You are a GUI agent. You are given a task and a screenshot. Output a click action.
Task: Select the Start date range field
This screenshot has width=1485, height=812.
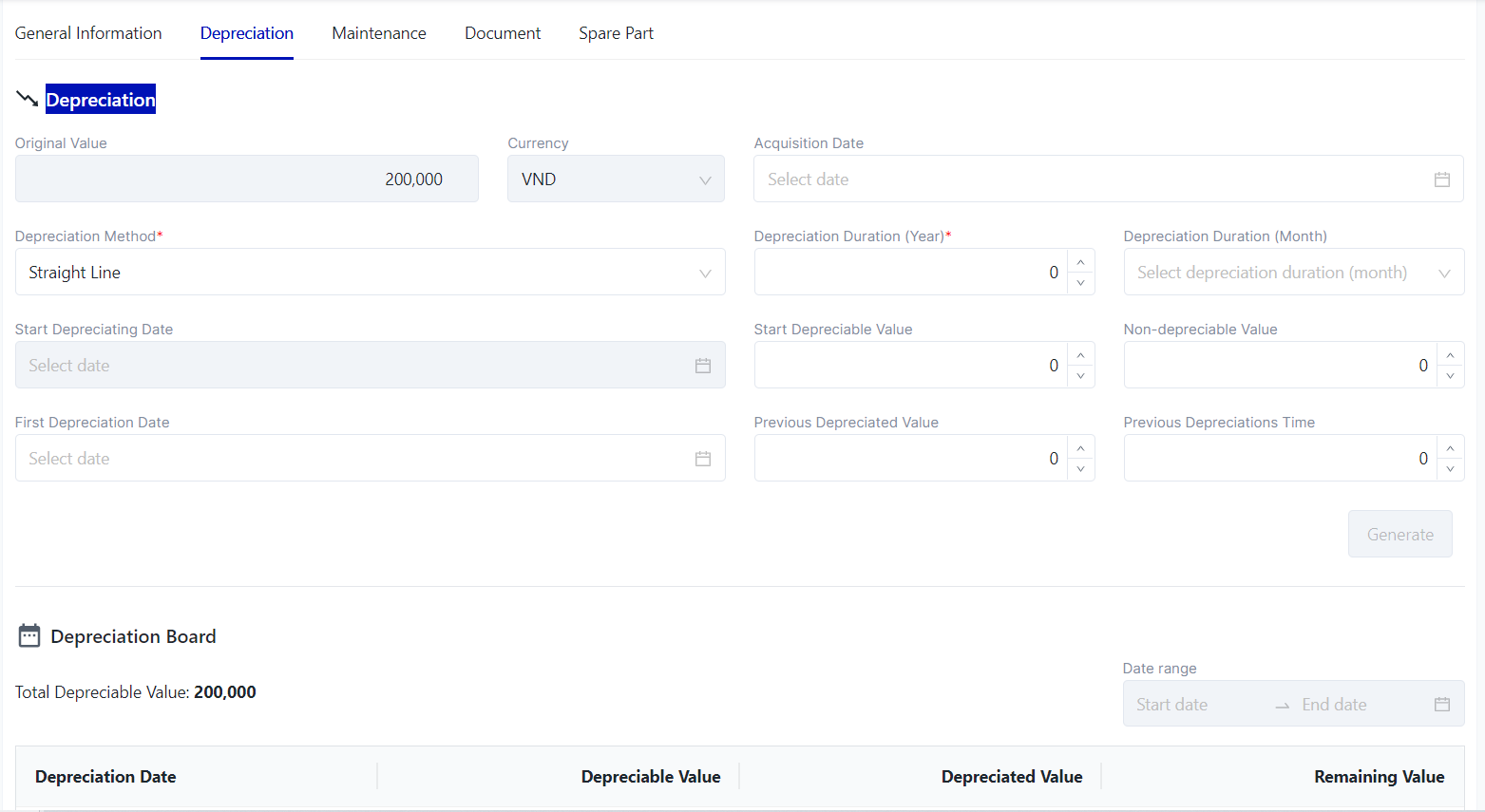click(x=1197, y=705)
